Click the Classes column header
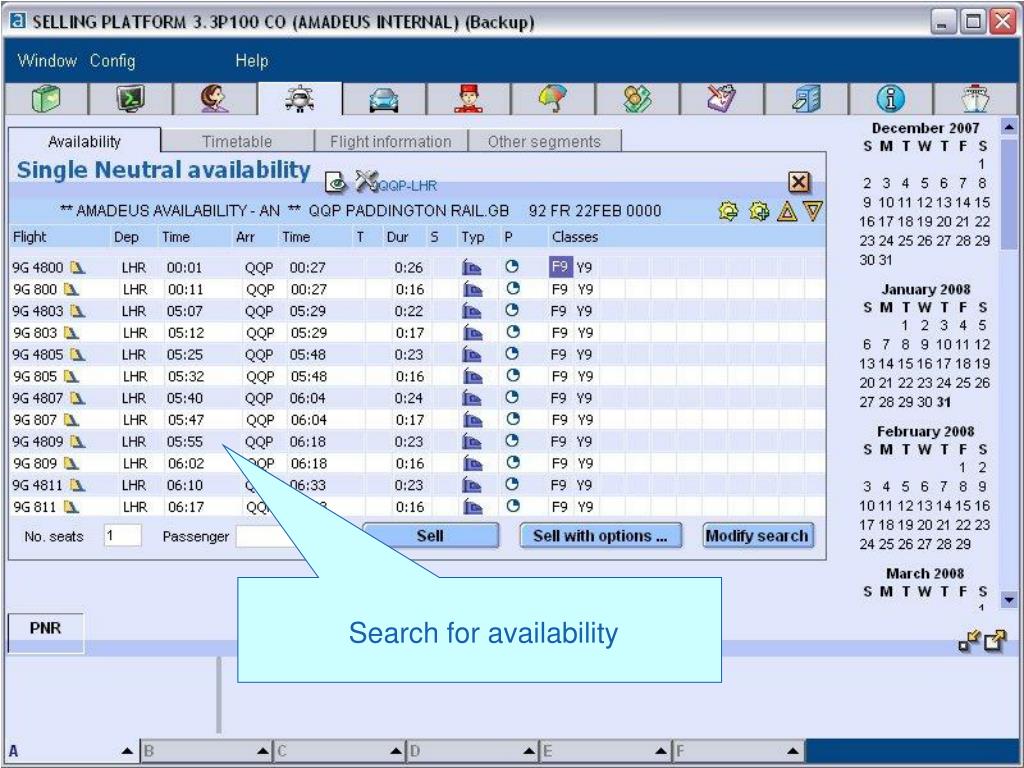Screen dimensions: 1024x768 [x=575, y=237]
